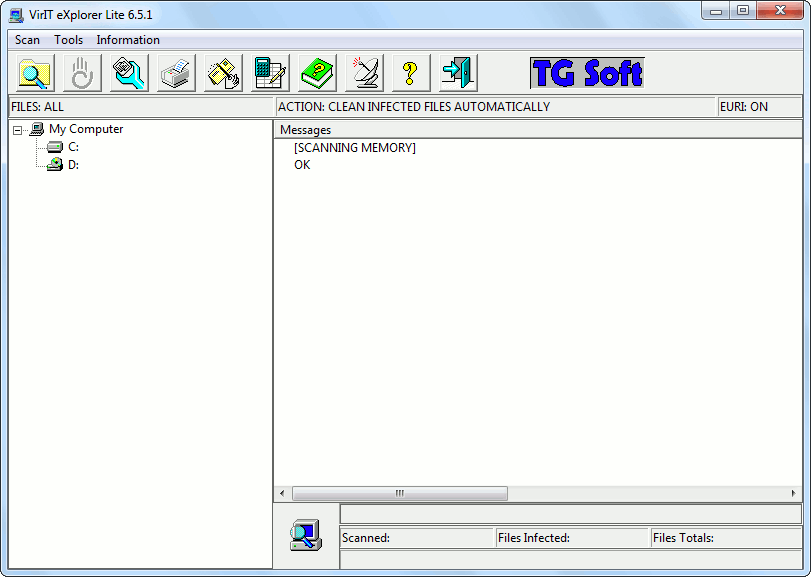
Task: Open settings via the wrench icon
Action: coord(129,73)
